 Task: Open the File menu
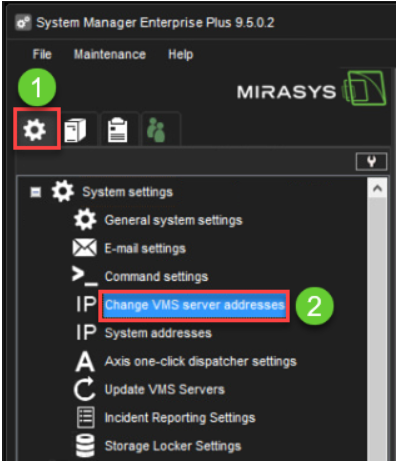(42, 54)
